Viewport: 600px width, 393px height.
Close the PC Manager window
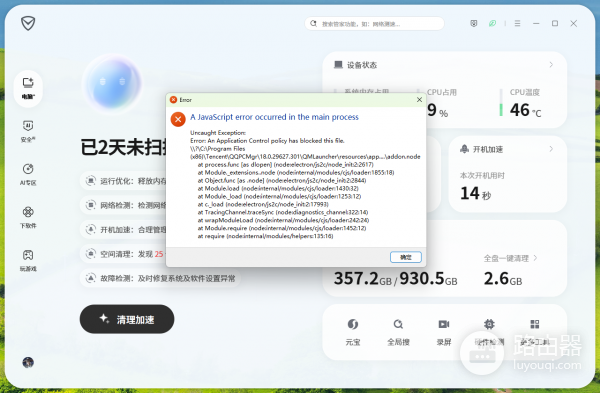pos(574,23)
